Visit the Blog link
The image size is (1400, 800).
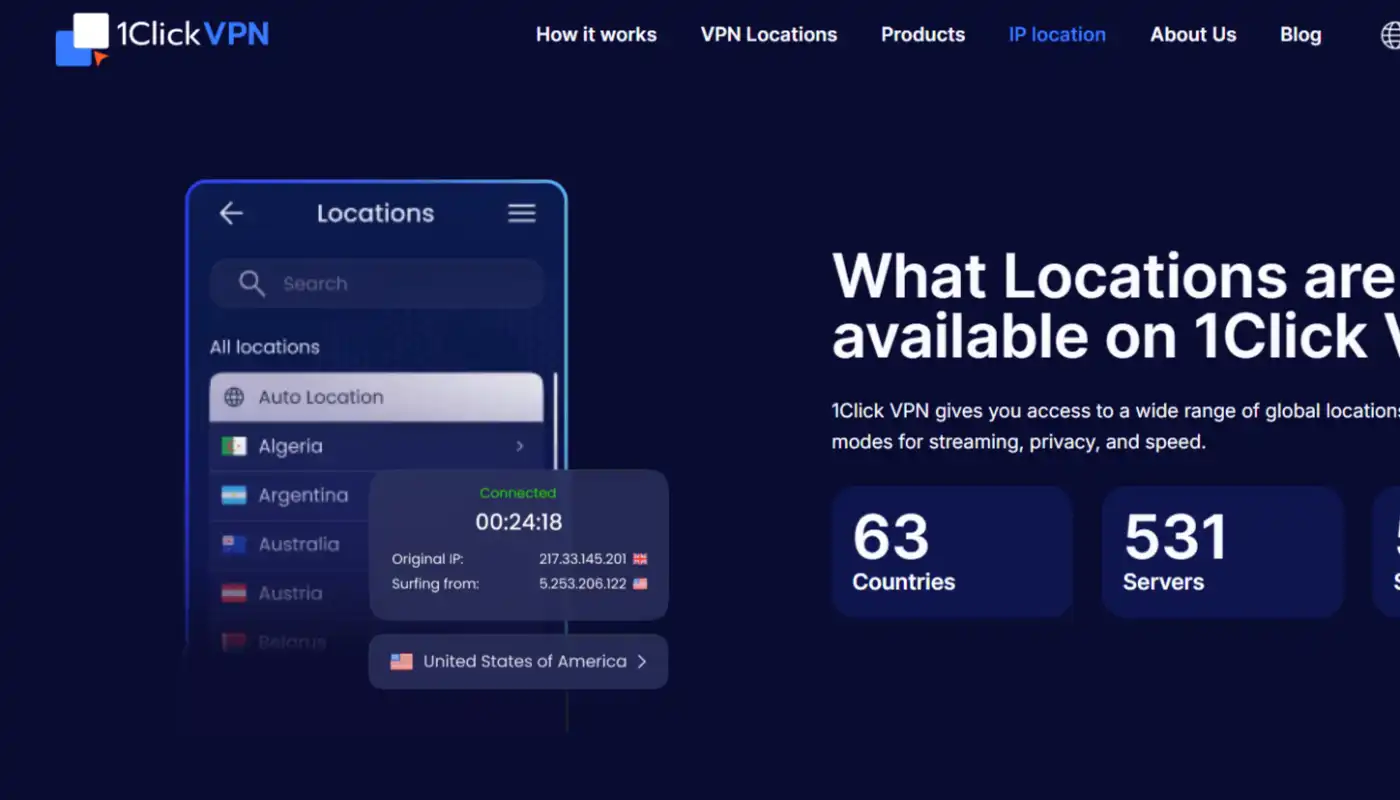point(1300,35)
